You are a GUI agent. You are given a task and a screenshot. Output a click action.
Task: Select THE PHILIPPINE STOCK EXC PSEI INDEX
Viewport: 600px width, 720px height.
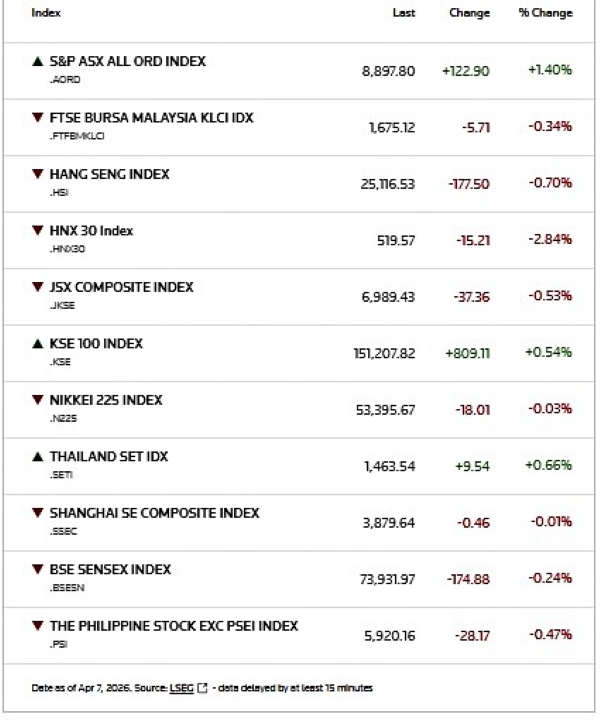174,626
